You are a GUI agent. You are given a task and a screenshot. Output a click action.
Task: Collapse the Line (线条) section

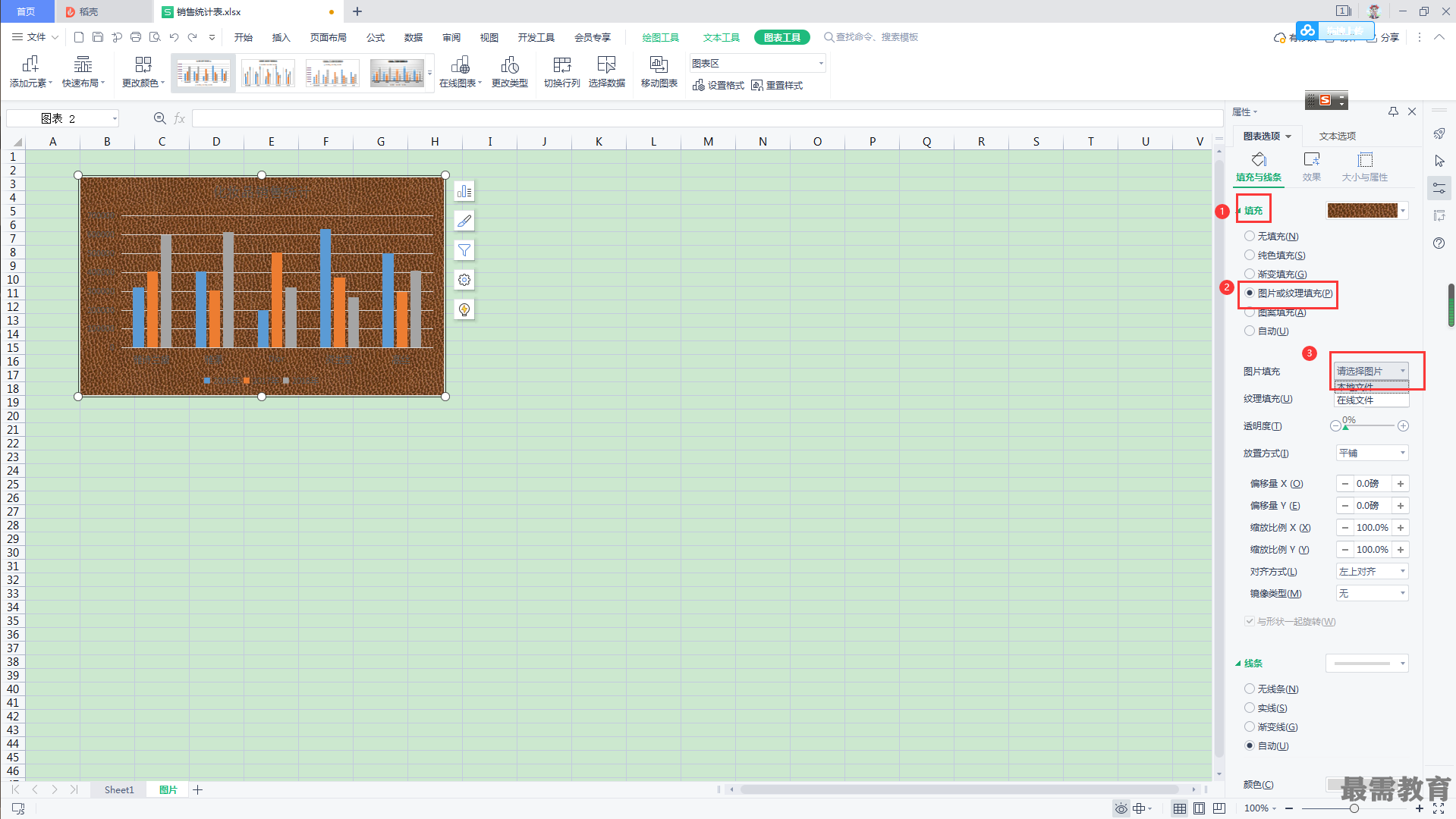(1250, 664)
